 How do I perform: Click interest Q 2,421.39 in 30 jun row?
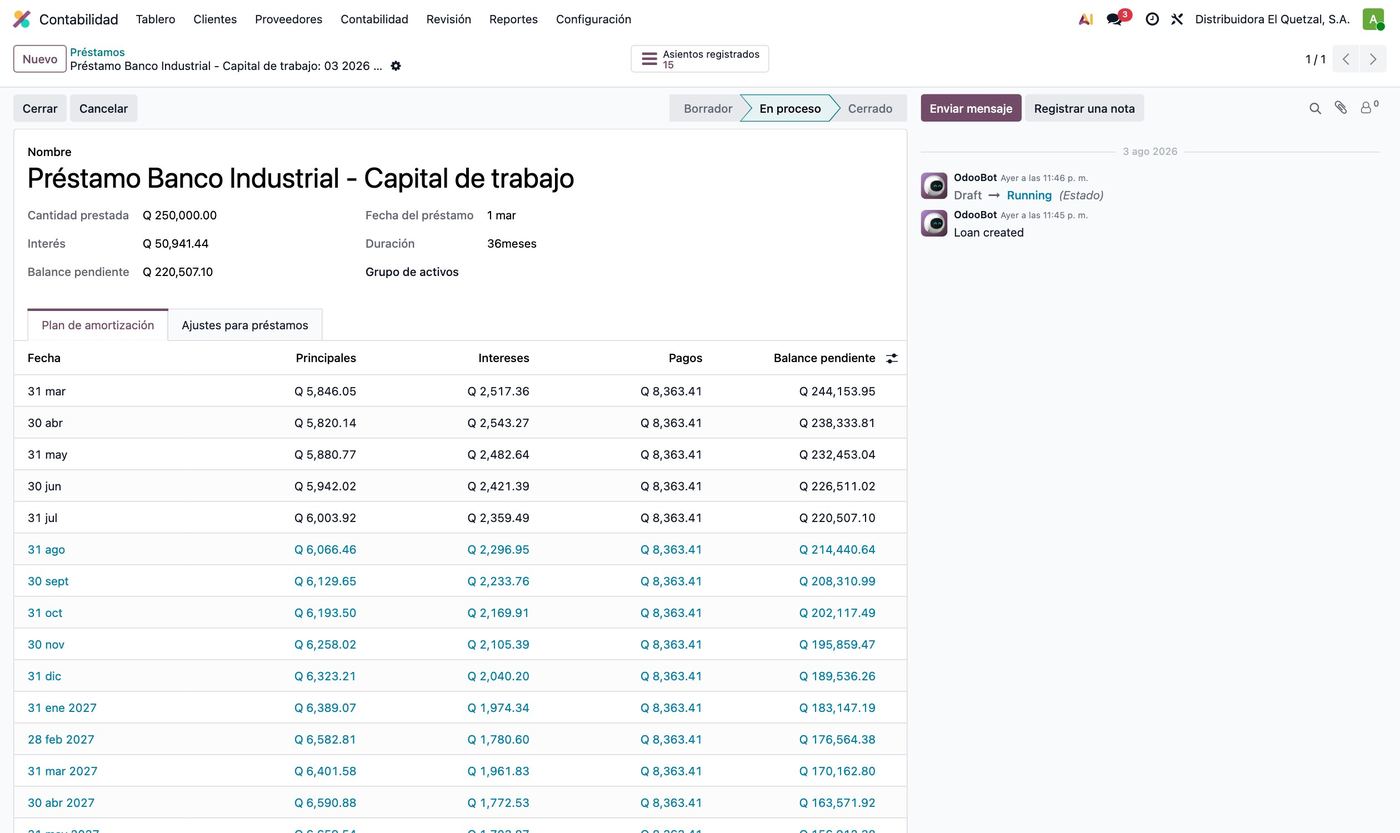click(498, 486)
